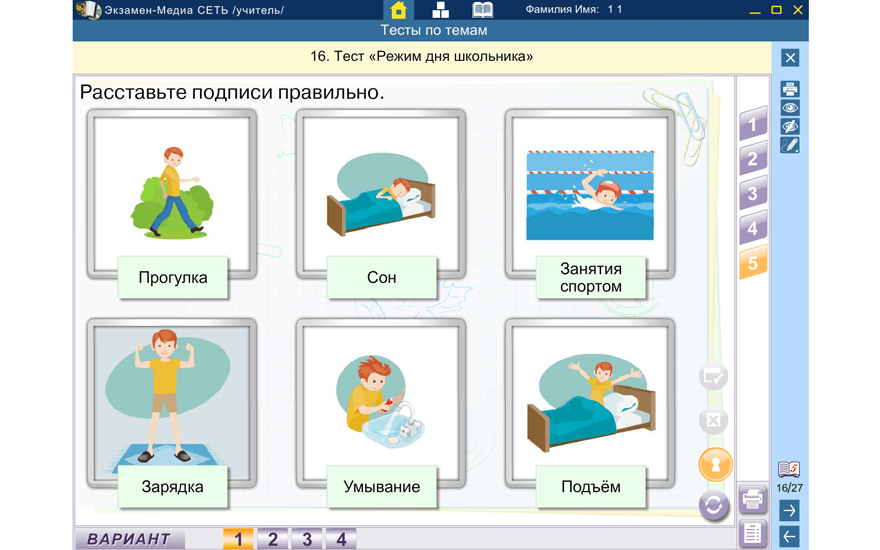This screenshot has height=550, width=880.
Task: Select variant 2
Action: pyautogui.click(x=273, y=539)
